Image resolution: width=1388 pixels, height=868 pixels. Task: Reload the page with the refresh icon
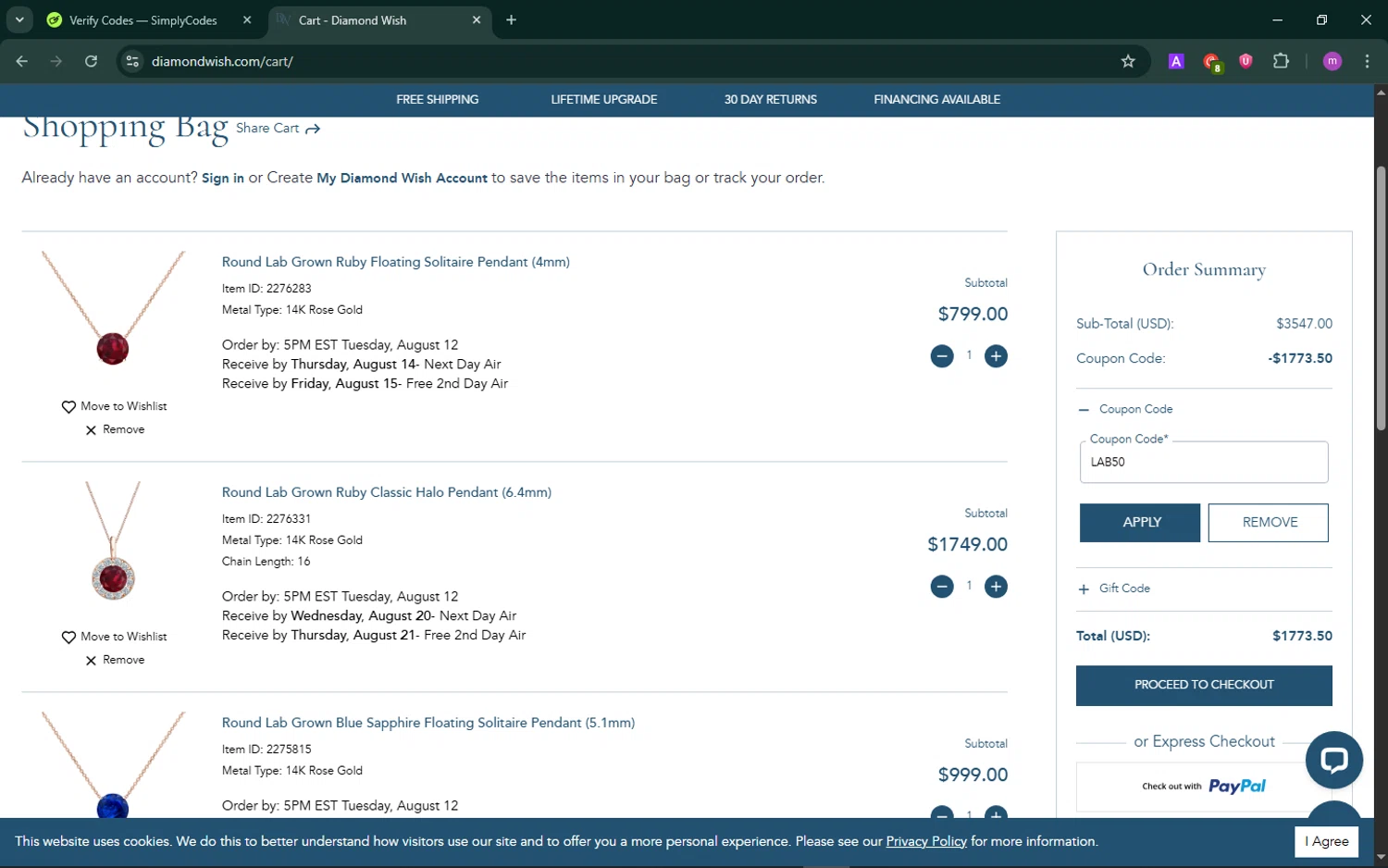pos(91,61)
